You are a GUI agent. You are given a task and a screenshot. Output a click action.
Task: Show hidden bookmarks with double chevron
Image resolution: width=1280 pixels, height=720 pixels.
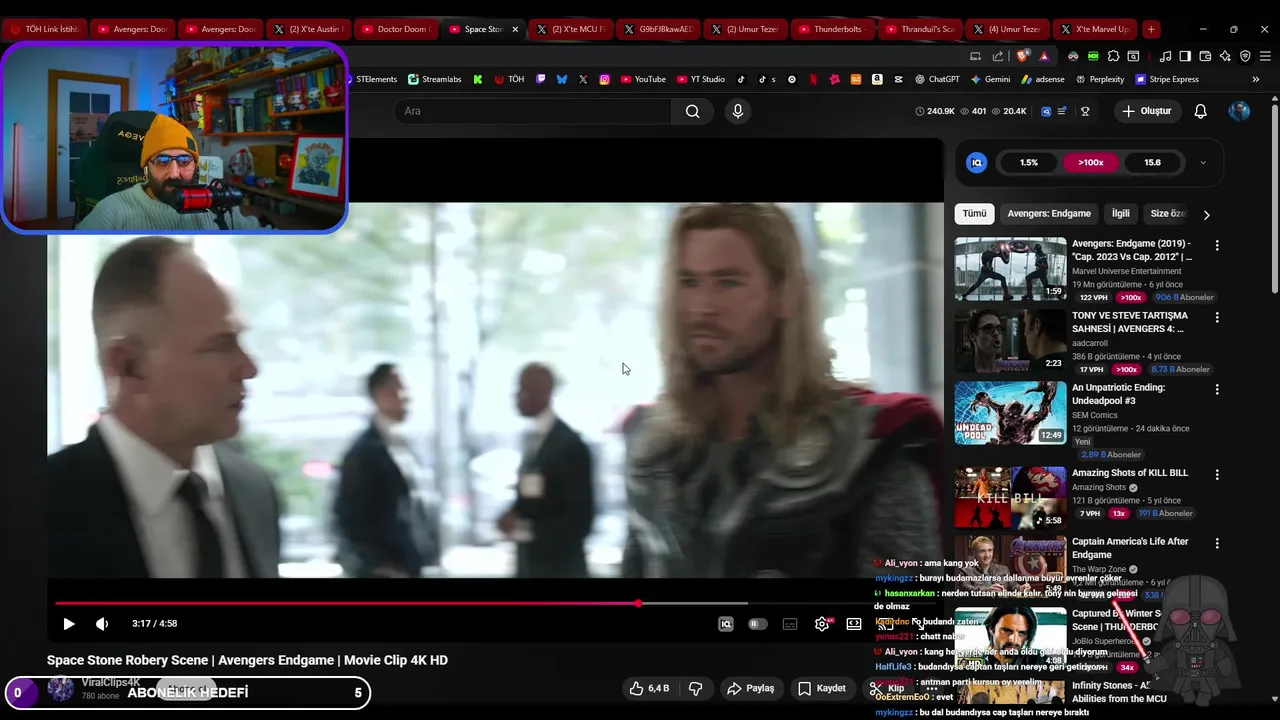(x=1256, y=79)
